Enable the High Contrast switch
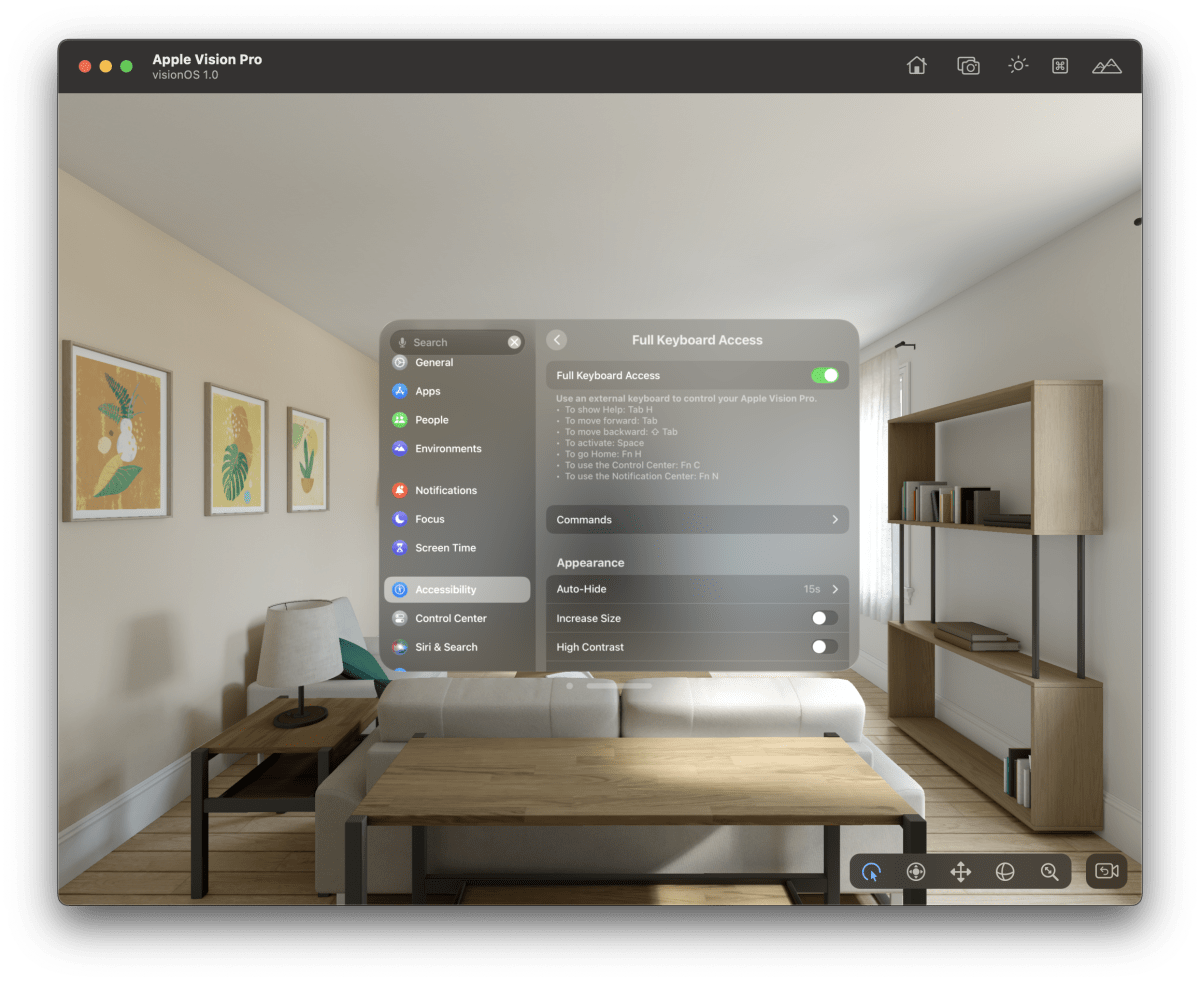This screenshot has width=1200, height=982. pos(824,647)
